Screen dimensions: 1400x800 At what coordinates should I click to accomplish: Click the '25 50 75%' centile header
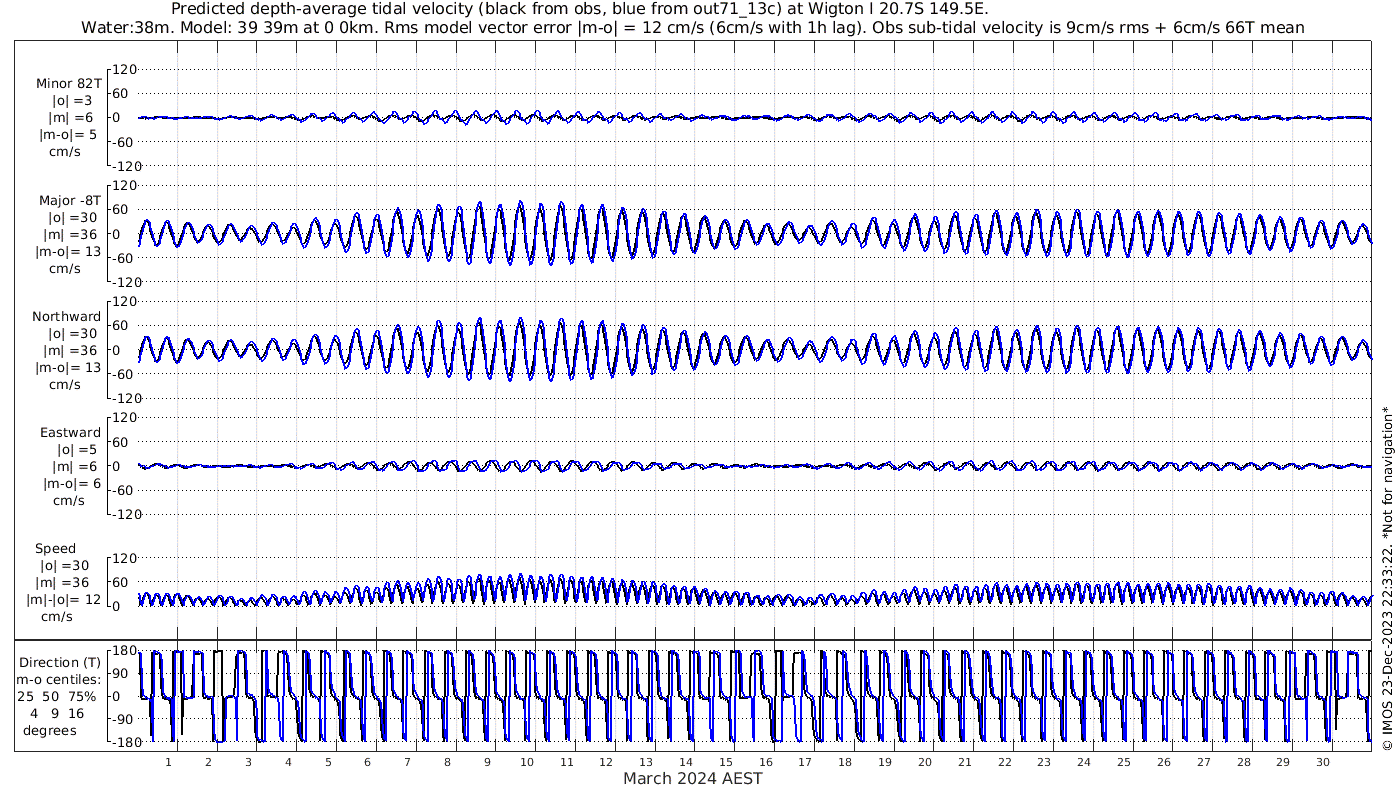coord(56,697)
